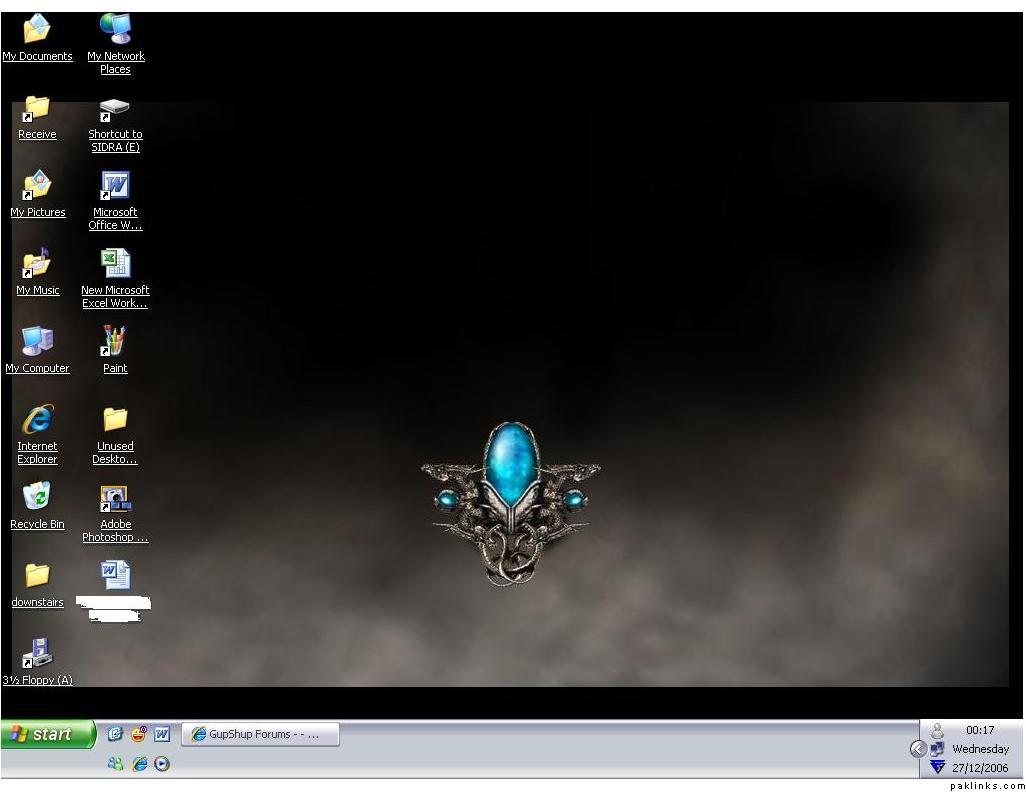Click the Paint shortcut icon
1026x792 pixels.
pyautogui.click(x=115, y=342)
